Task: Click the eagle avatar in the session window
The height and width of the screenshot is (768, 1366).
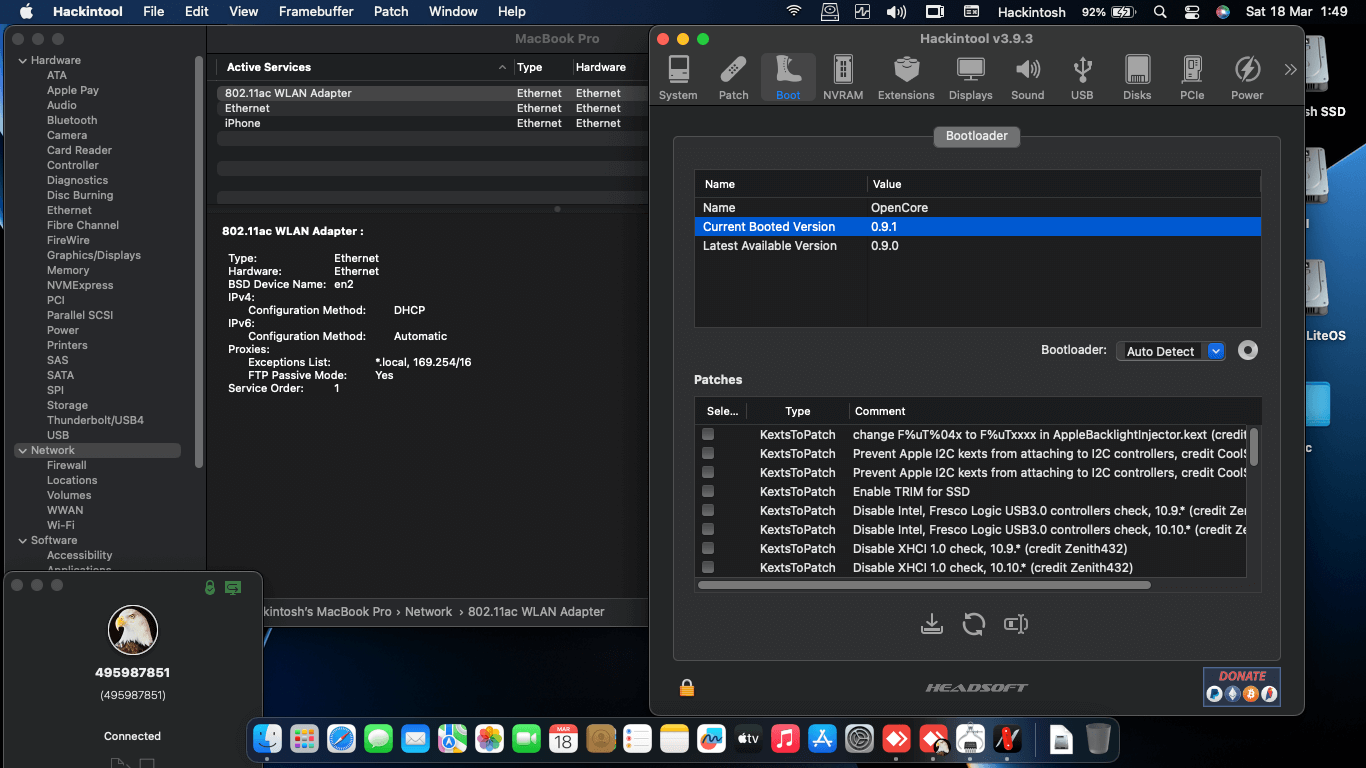Action: tap(133, 630)
